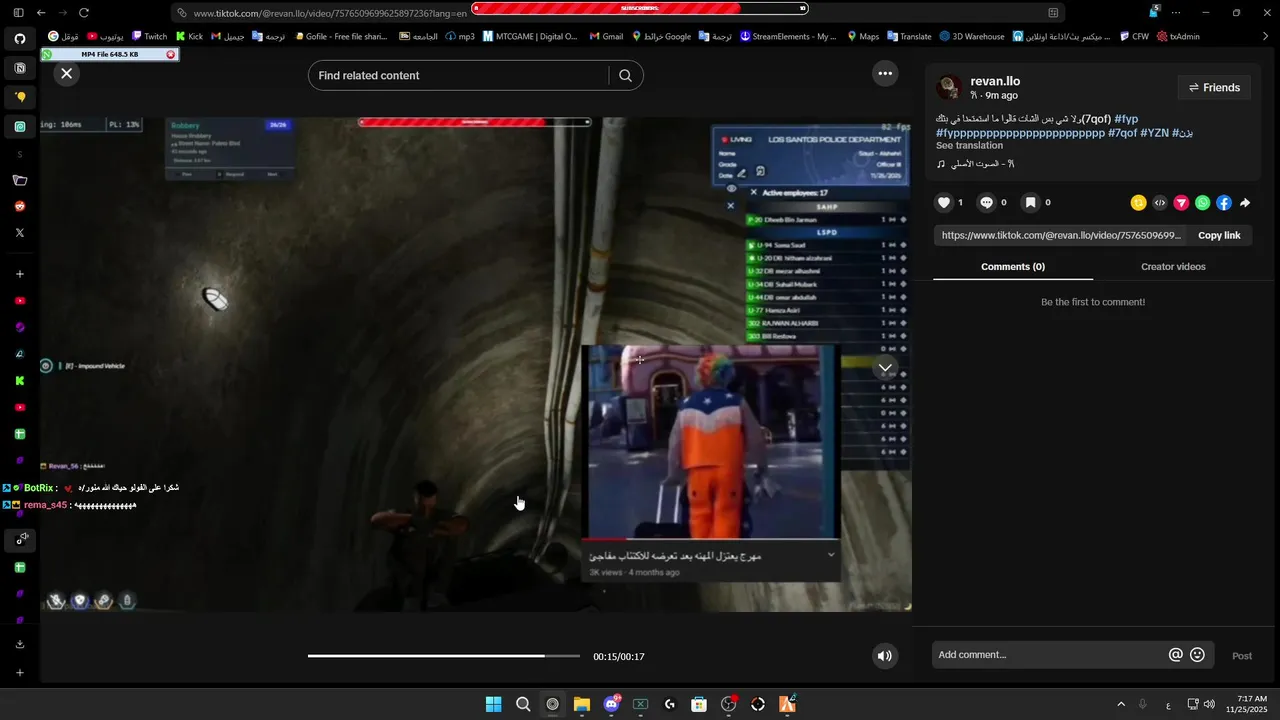Viewport: 1280px width, 720px height.
Task: Copy link of the video
Action: [x=1219, y=236]
